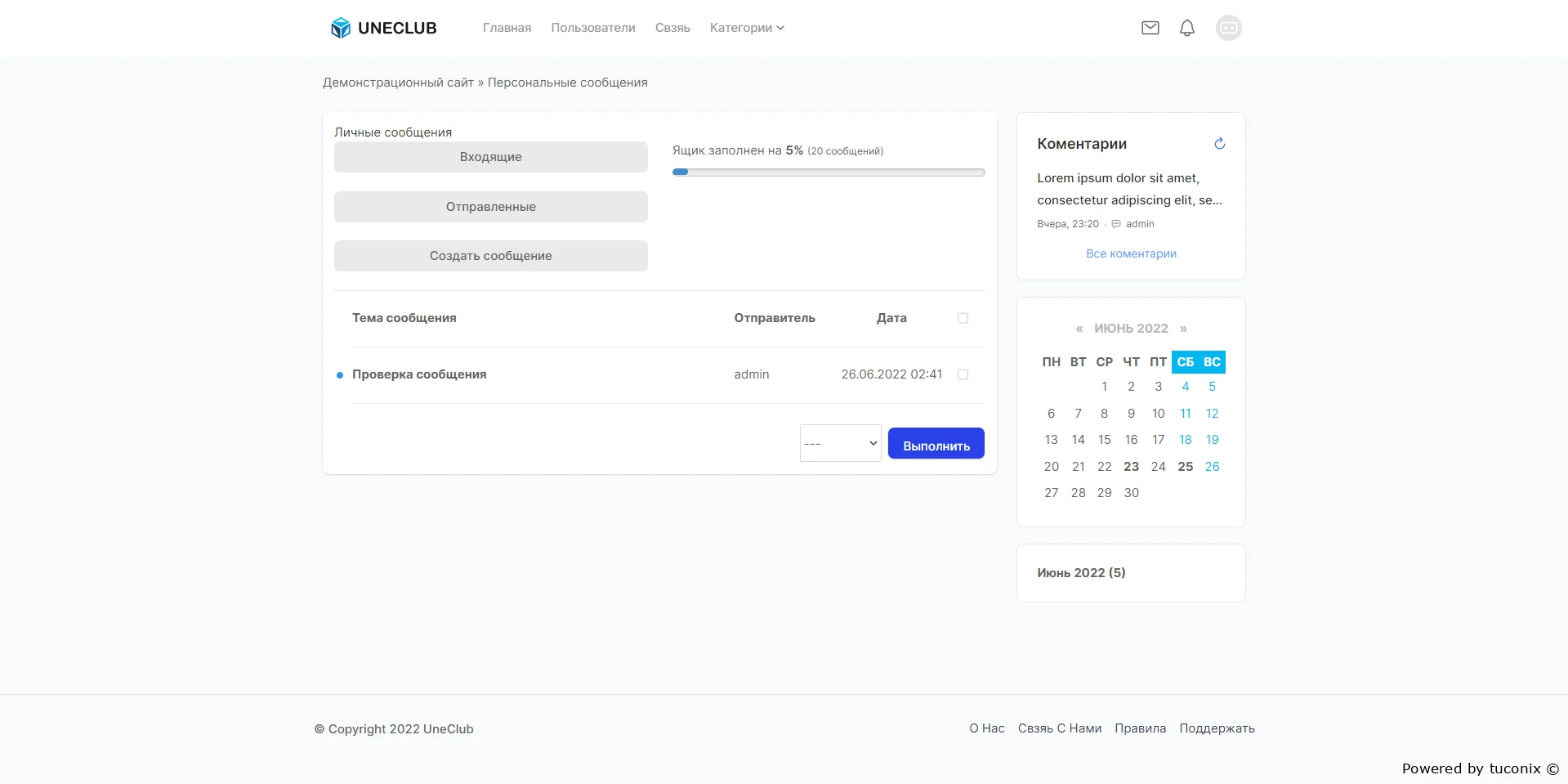Open the Июнь 2022 (5) archive

pyautogui.click(x=1081, y=573)
